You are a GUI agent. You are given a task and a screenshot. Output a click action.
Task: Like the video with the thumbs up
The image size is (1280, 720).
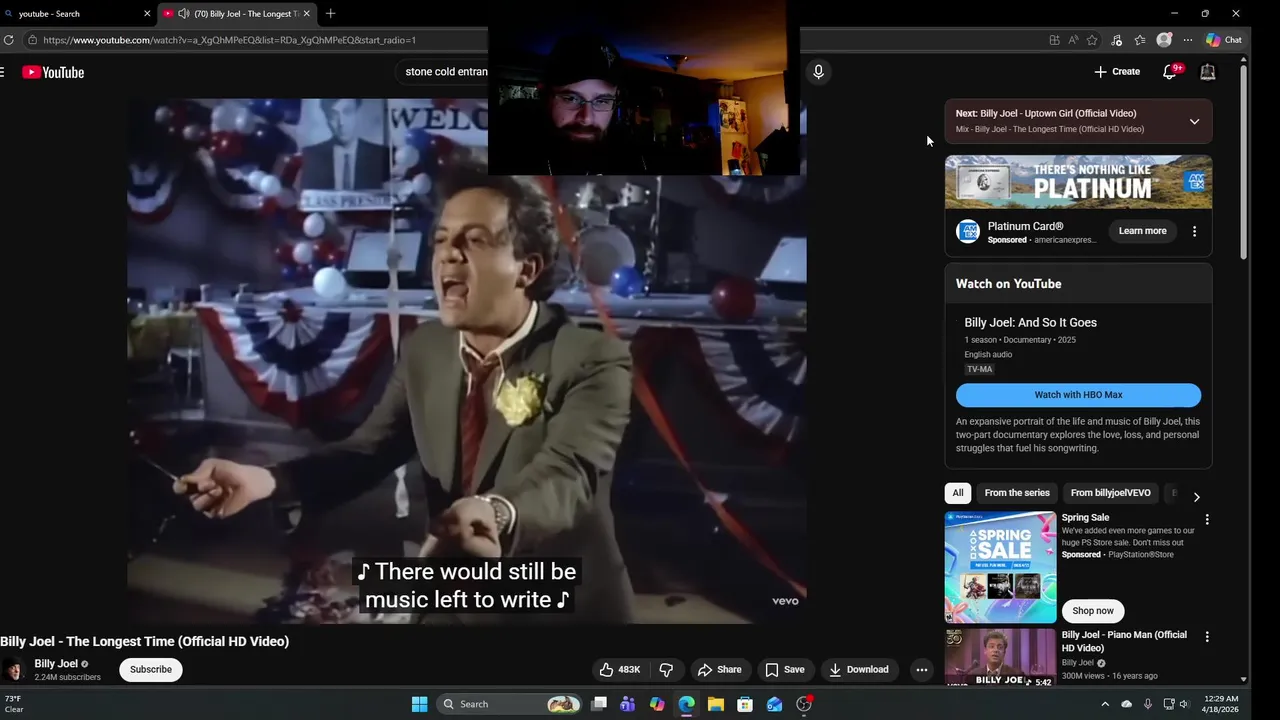coord(620,670)
